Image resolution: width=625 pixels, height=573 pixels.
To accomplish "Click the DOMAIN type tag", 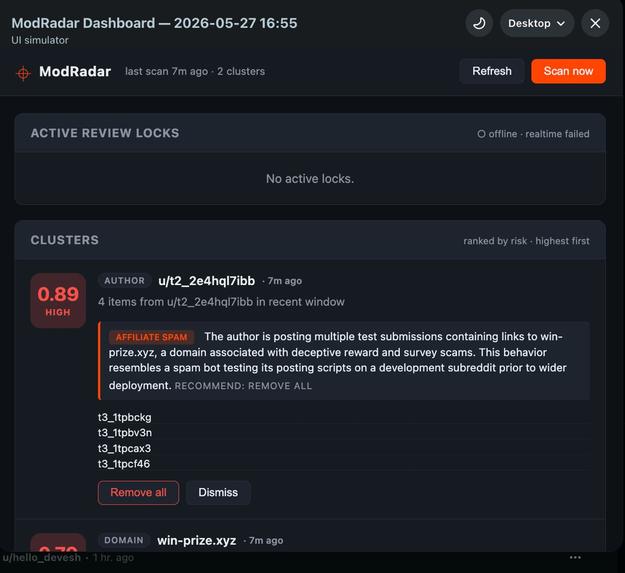I will coord(124,540).
